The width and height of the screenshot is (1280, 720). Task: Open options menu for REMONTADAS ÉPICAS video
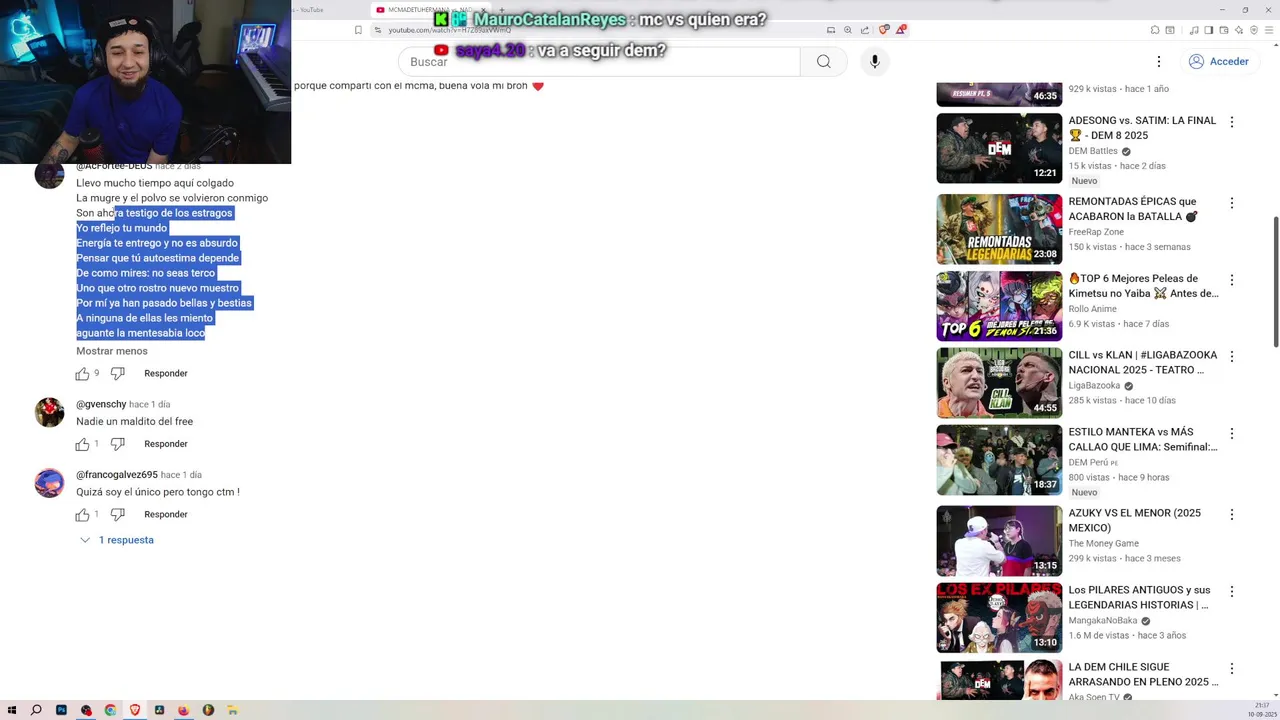click(x=1232, y=203)
